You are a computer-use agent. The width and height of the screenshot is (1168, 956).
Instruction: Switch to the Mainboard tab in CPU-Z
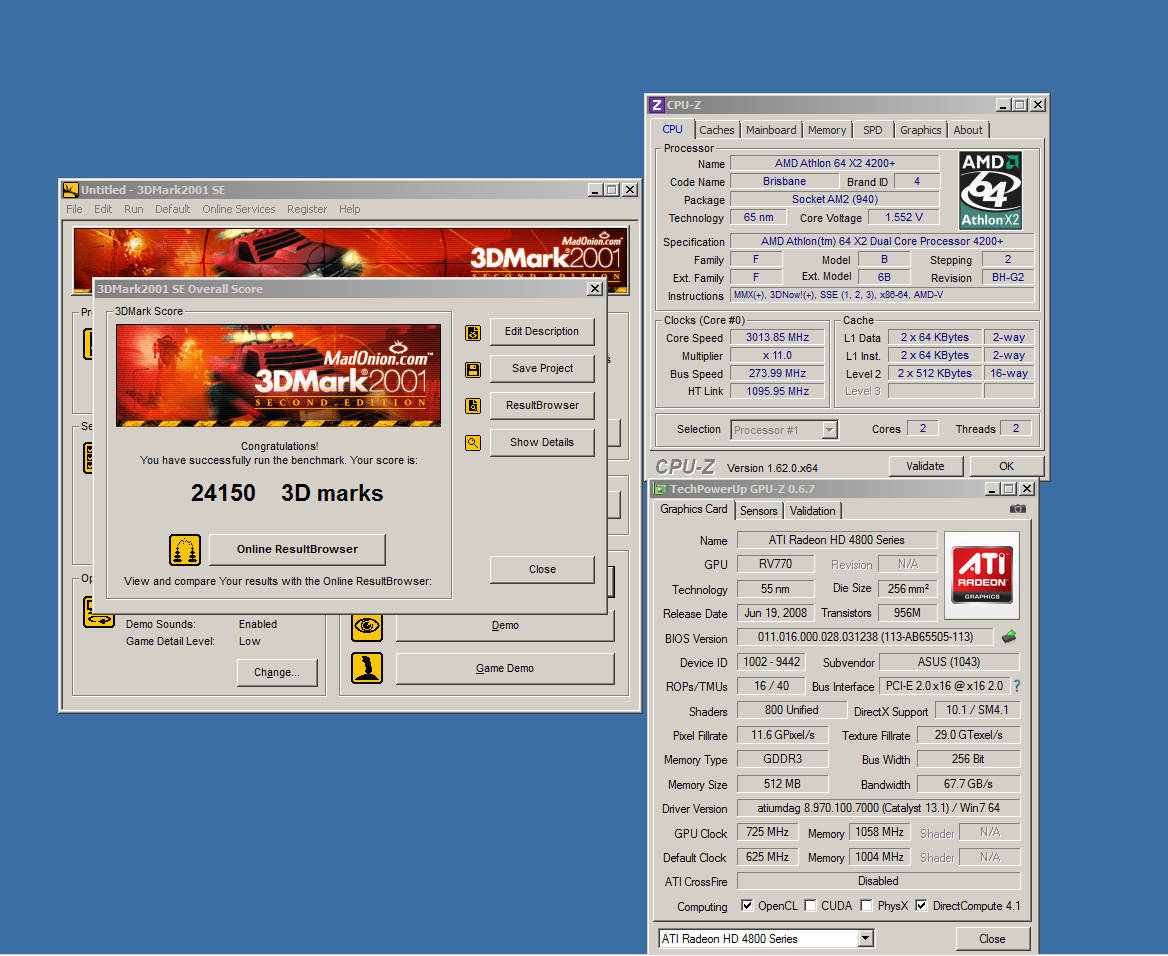coord(771,130)
